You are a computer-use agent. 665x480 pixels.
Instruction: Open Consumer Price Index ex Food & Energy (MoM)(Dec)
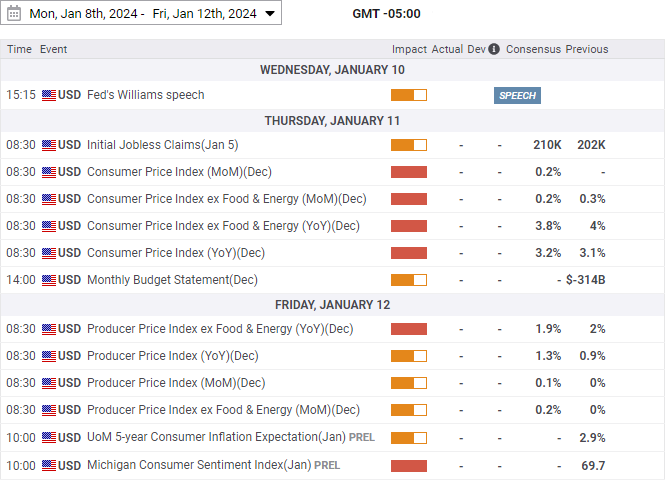pyautogui.click(x=226, y=199)
